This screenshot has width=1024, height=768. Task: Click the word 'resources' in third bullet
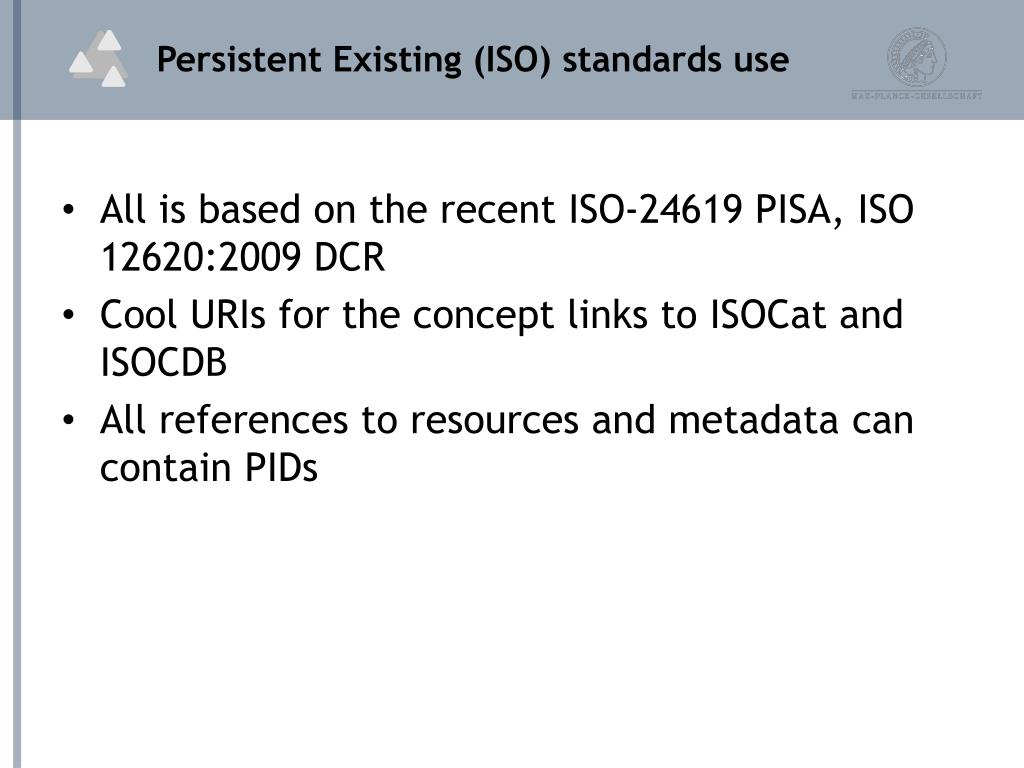[494, 420]
